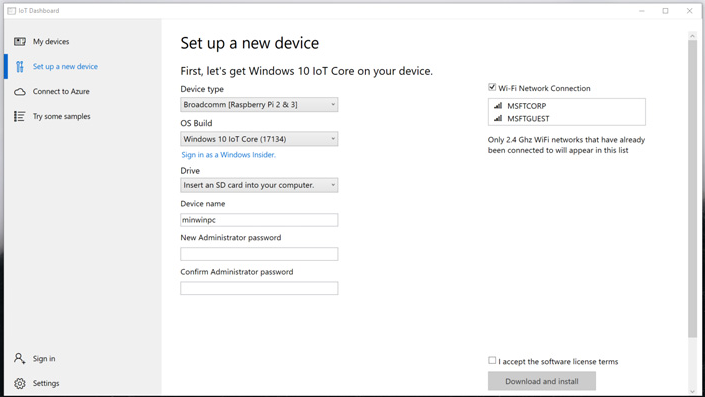Click the New Administrator password field
The width and height of the screenshot is (705, 397).
click(x=259, y=254)
